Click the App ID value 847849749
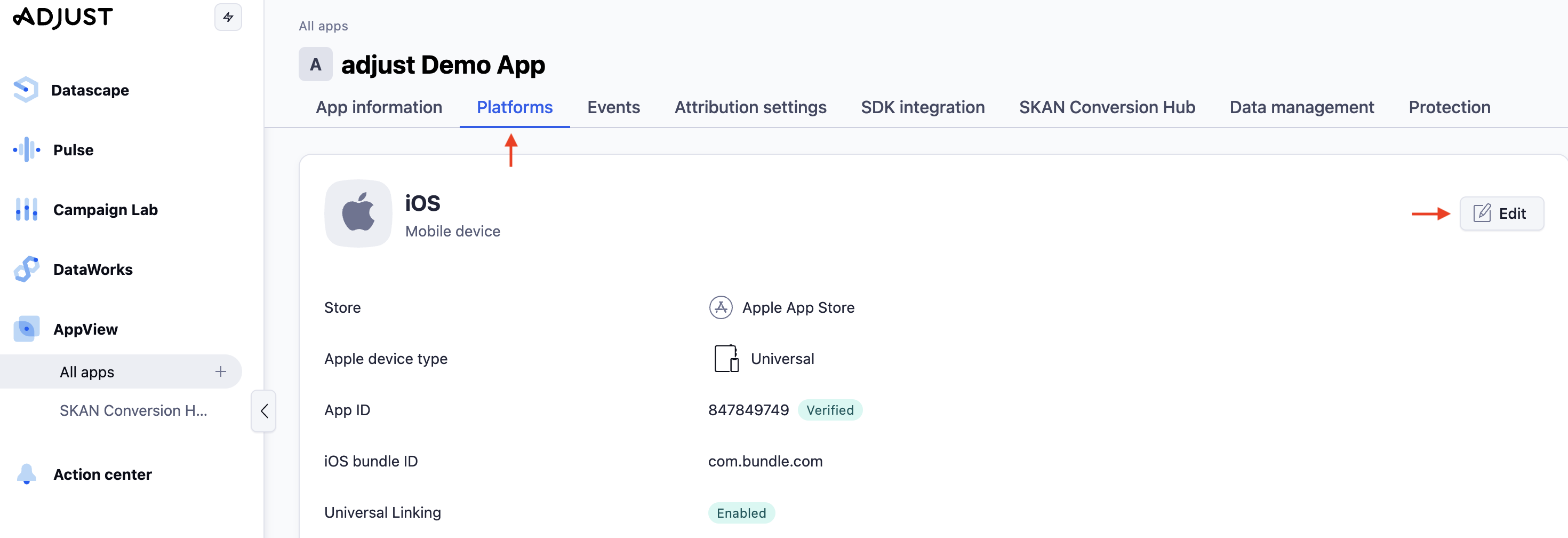The height and width of the screenshot is (538, 1568). (748, 410)
